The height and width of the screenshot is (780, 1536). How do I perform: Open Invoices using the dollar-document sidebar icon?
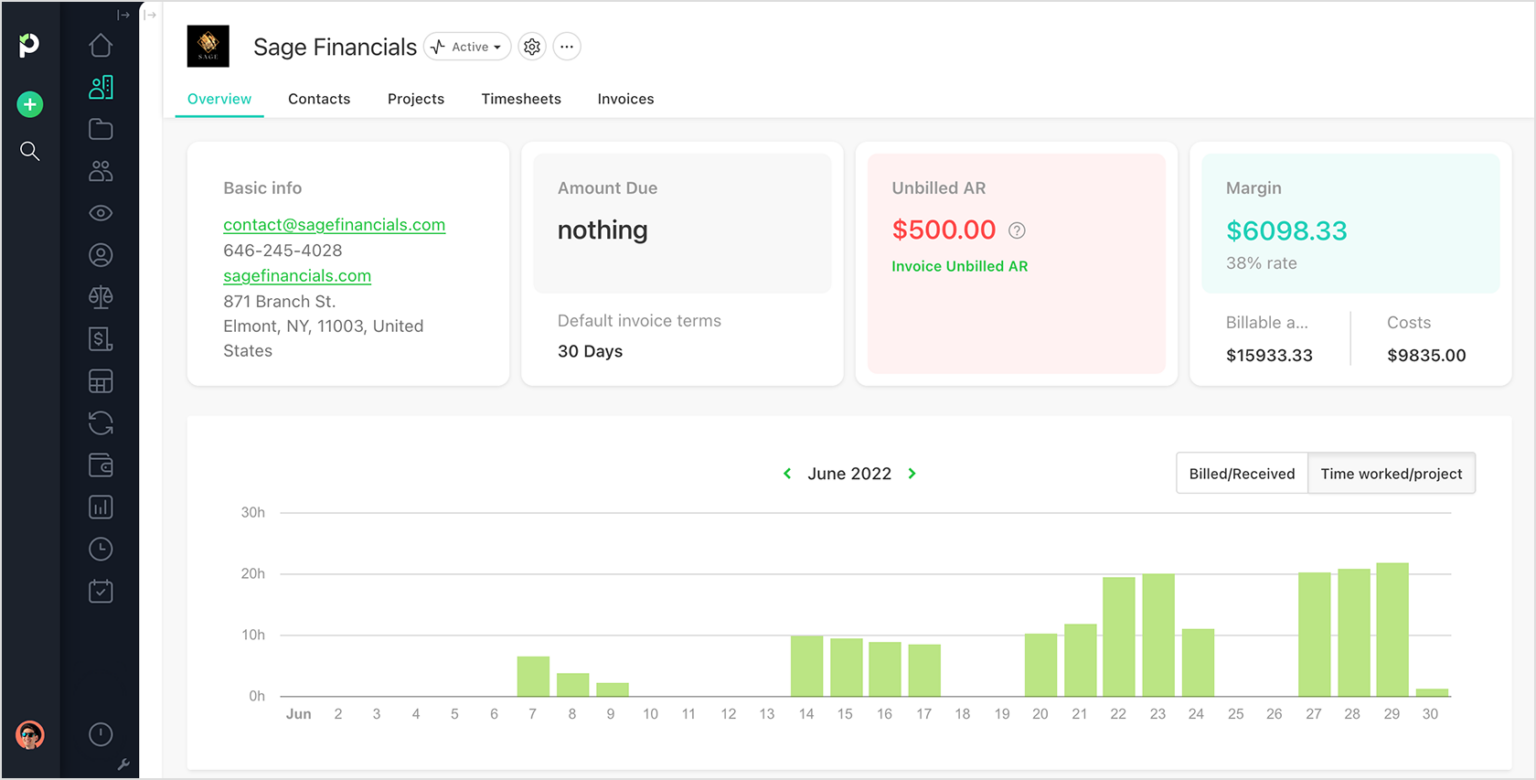click(x=100, y=339)
